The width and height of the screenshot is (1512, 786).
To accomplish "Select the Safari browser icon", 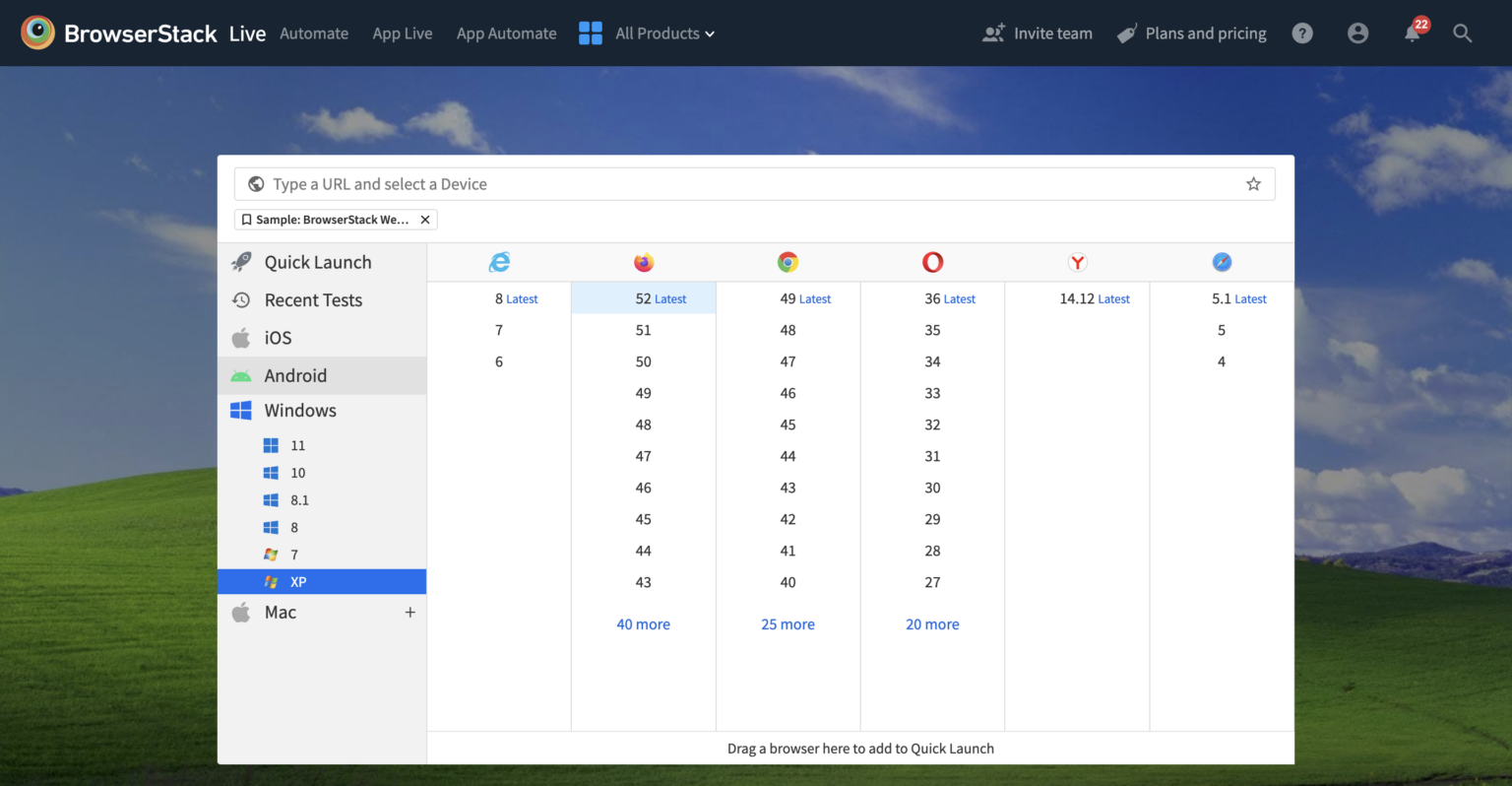I will [1222, 262].
